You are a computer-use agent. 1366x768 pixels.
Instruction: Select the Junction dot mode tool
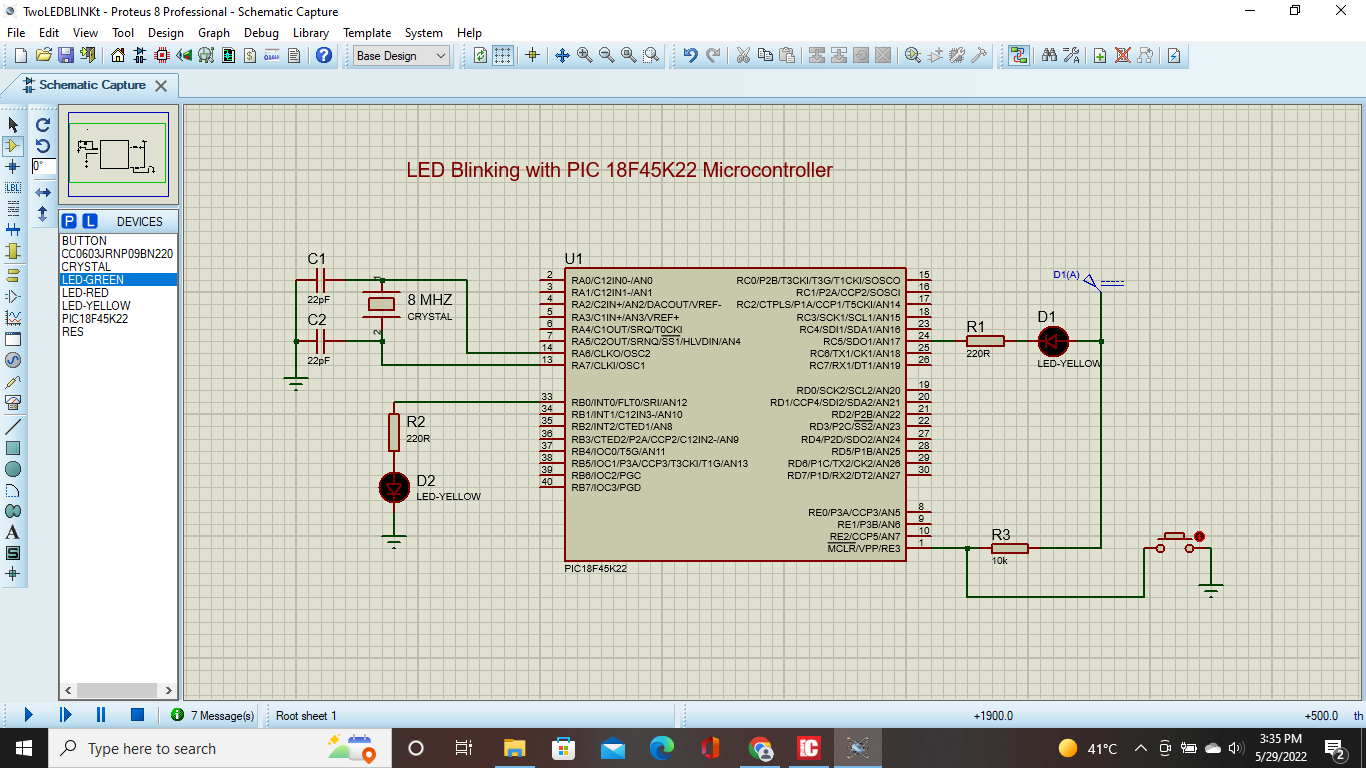(13, 167)
